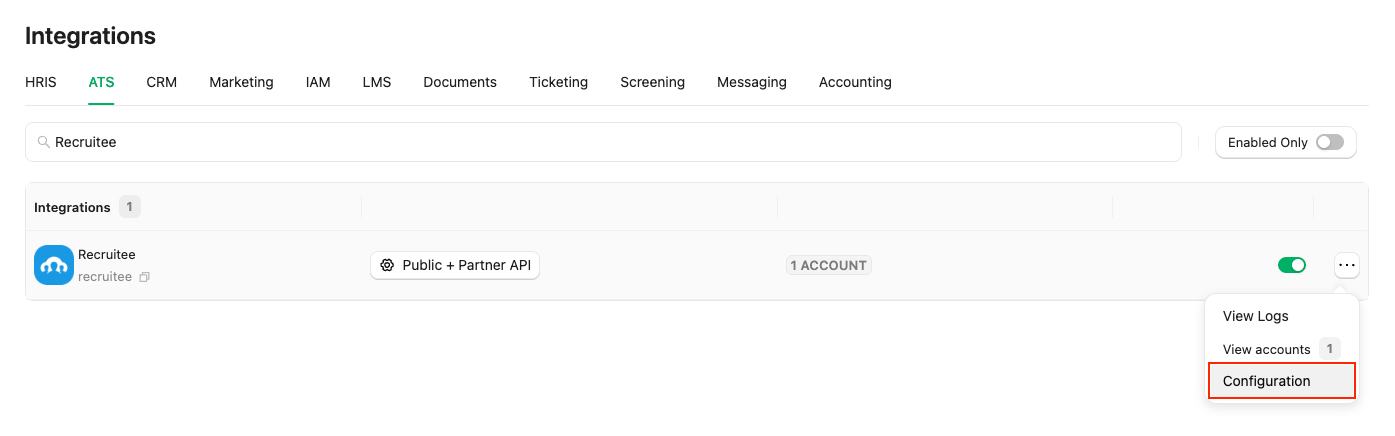Select the Messaging tab
1395x436 pixels.
(752, 82)
